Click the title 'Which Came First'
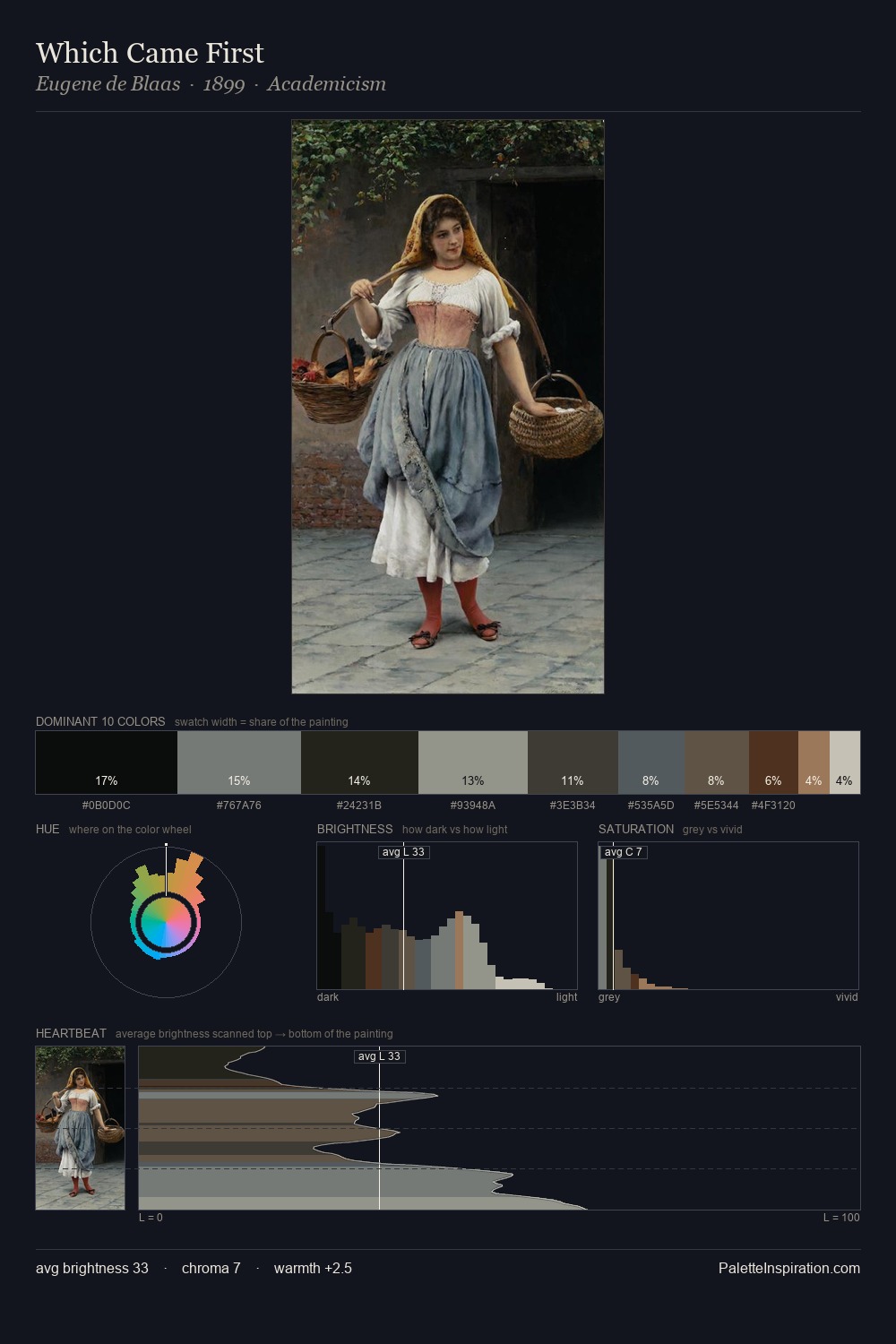 click(150, 53)
